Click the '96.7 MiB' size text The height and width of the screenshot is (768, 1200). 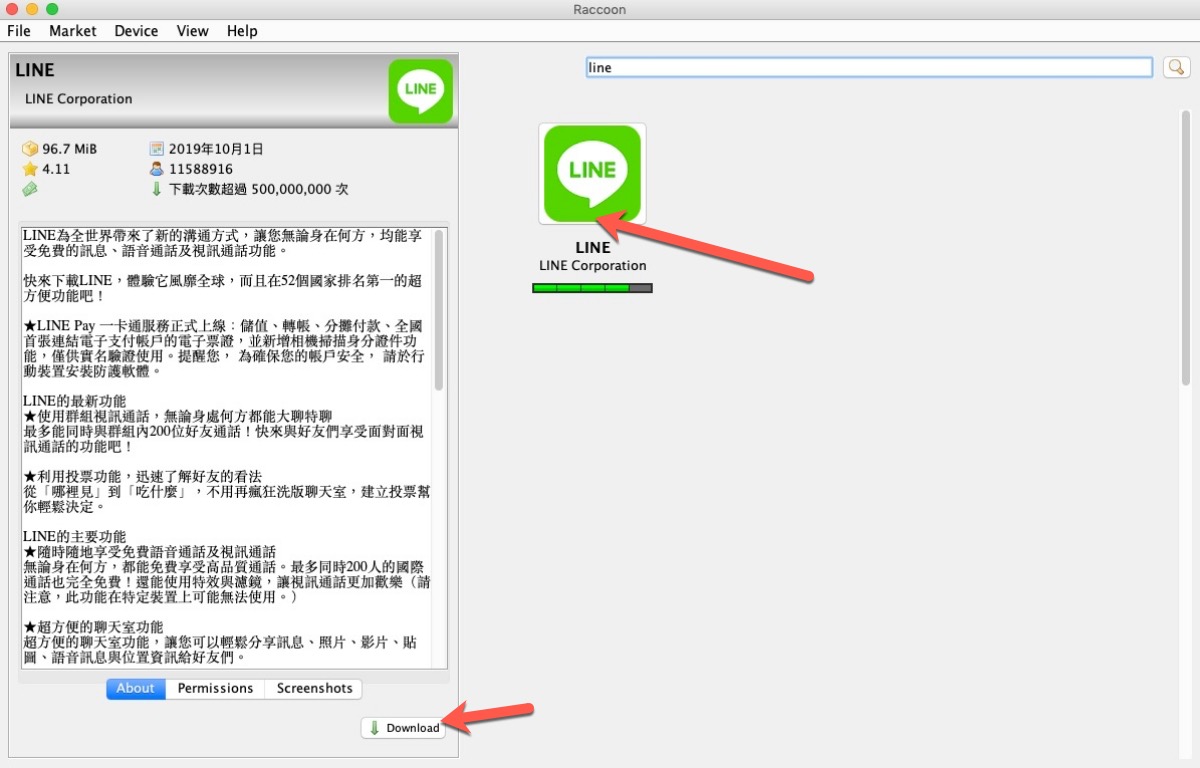(70, 149)
